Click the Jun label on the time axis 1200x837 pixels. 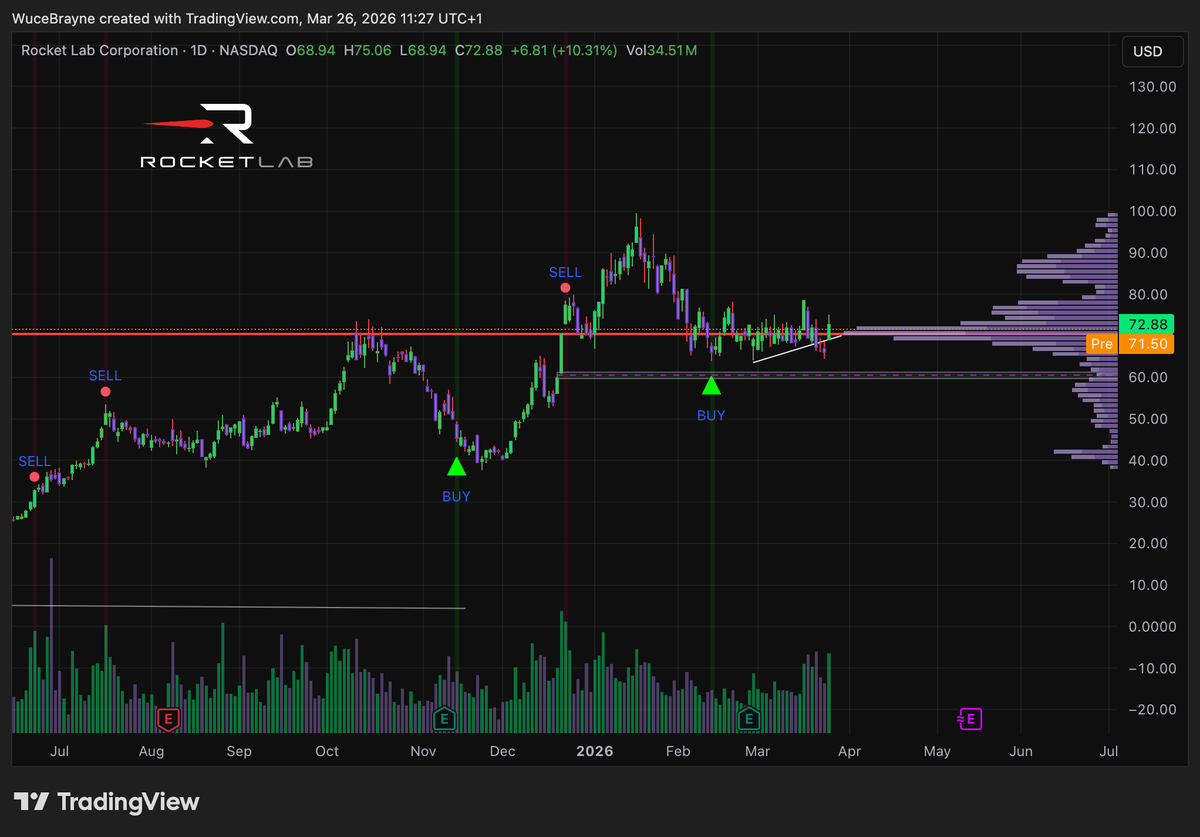click(1022, 751)
